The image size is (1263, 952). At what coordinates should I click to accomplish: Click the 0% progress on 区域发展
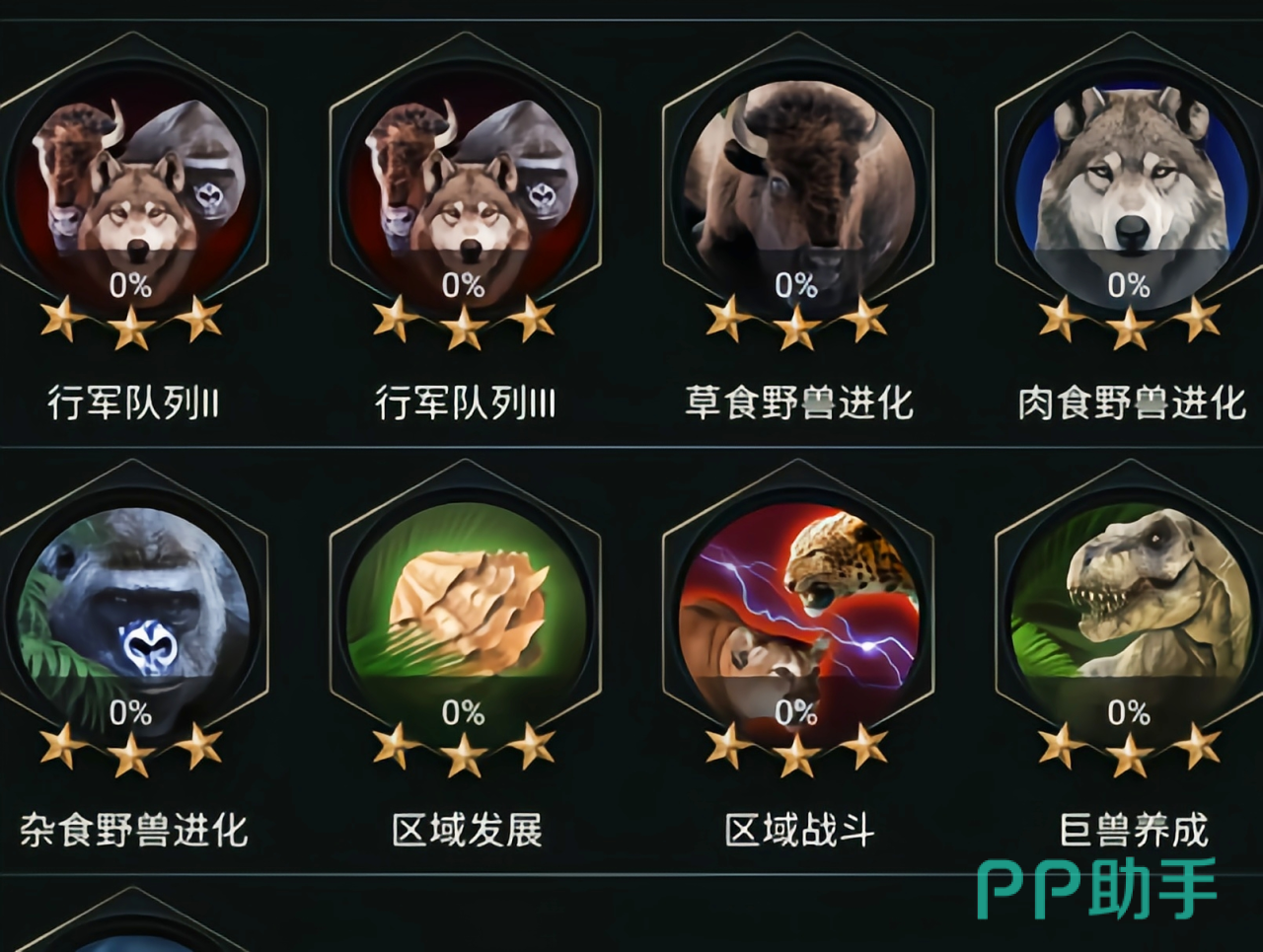[x=463, y=712]
